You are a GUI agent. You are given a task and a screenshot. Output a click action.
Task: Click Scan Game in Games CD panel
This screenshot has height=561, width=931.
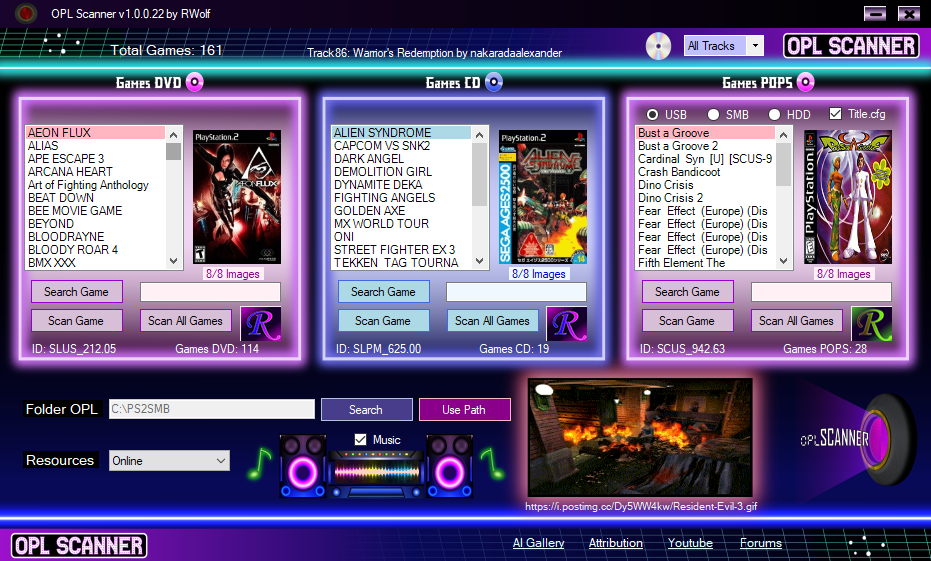pyautogui.click(x=384, y=321)
